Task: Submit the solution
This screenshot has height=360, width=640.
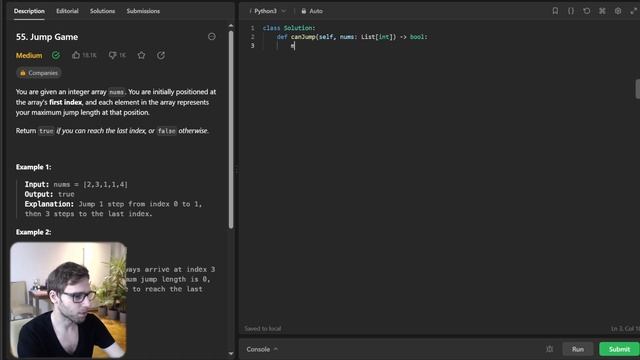Action: click(x=619, y=349)
